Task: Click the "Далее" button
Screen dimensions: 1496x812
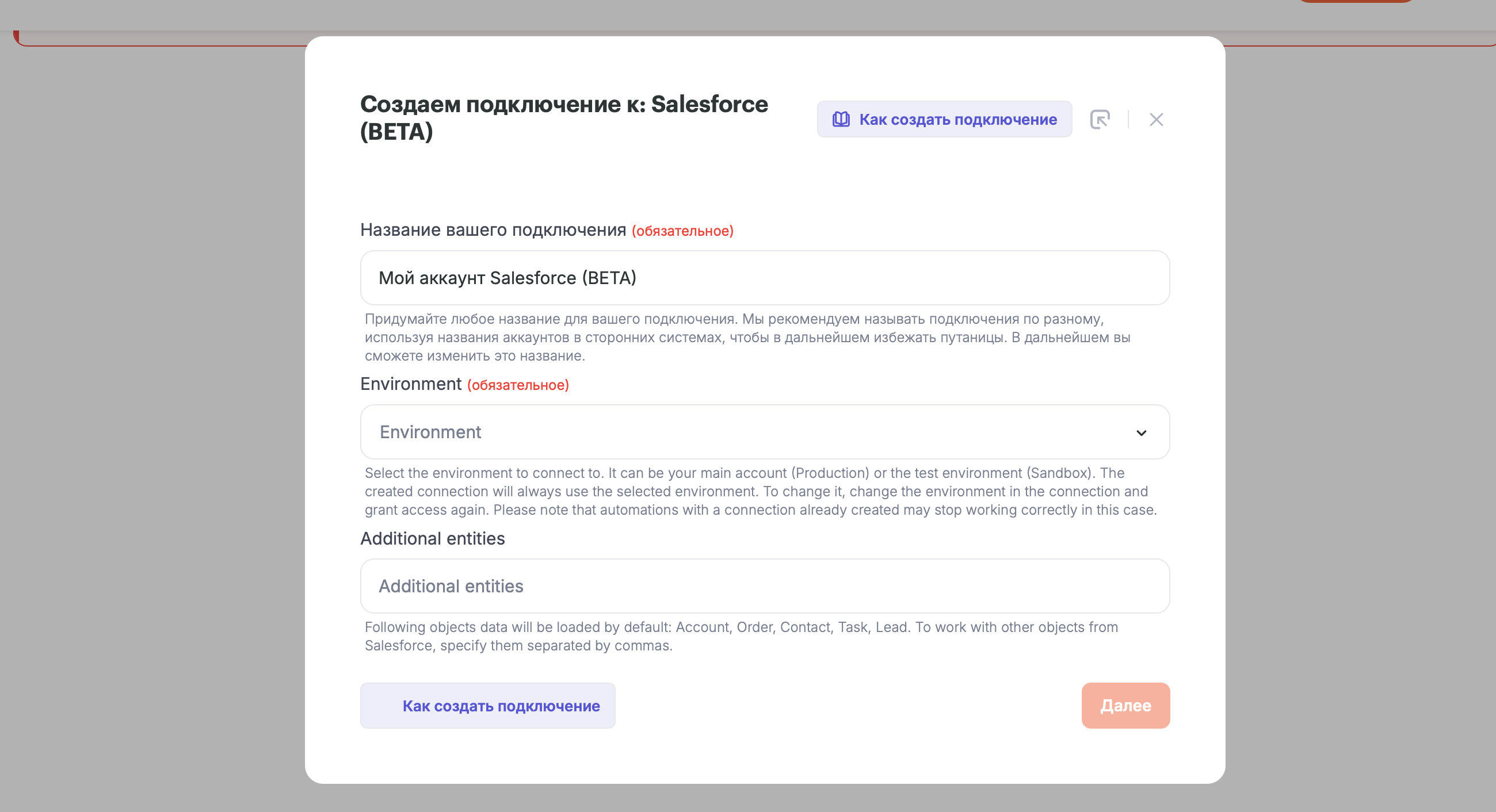Action: coord(1125,706)
